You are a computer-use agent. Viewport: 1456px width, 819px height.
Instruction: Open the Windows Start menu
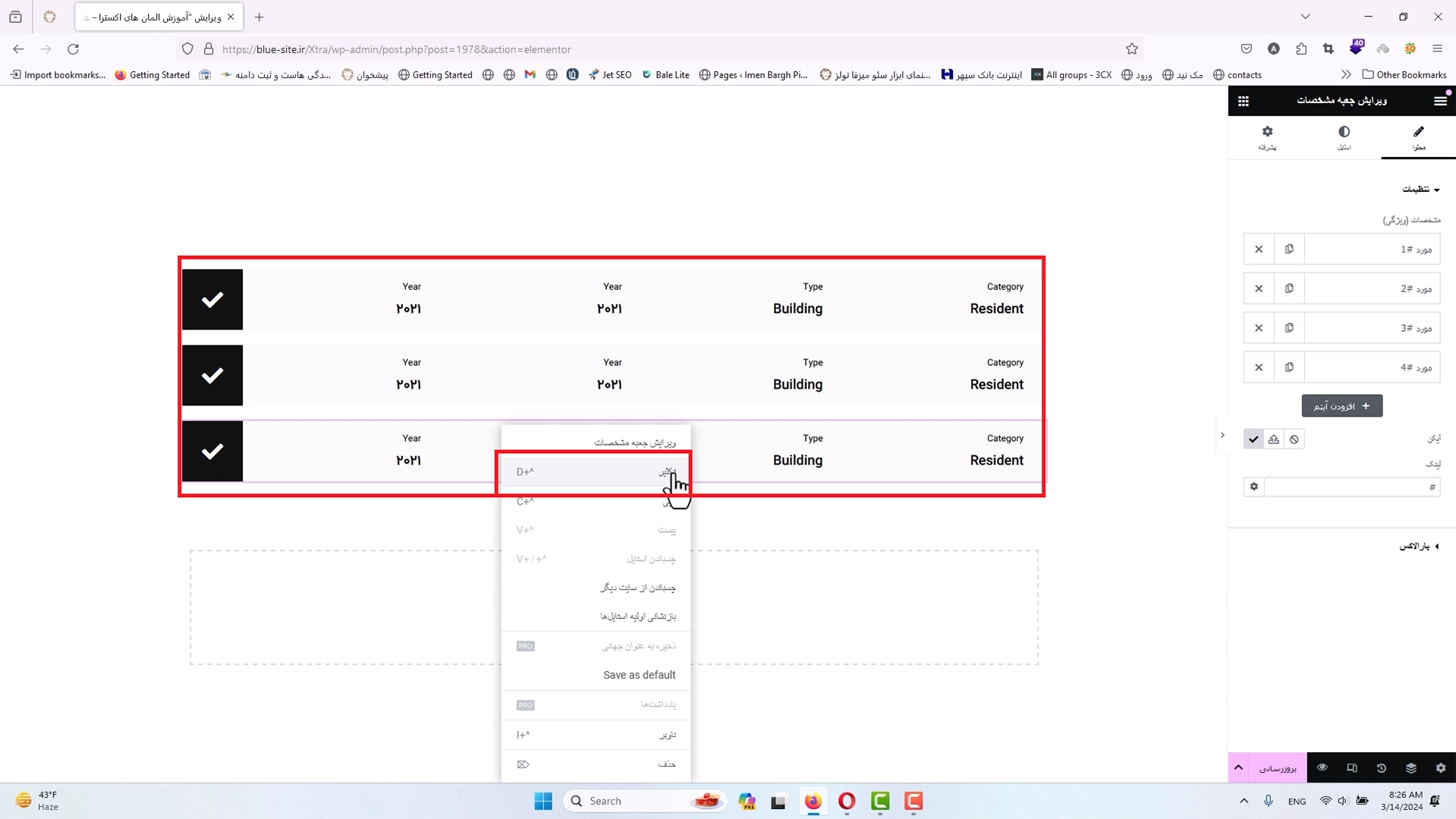click(x=543, y=801)
